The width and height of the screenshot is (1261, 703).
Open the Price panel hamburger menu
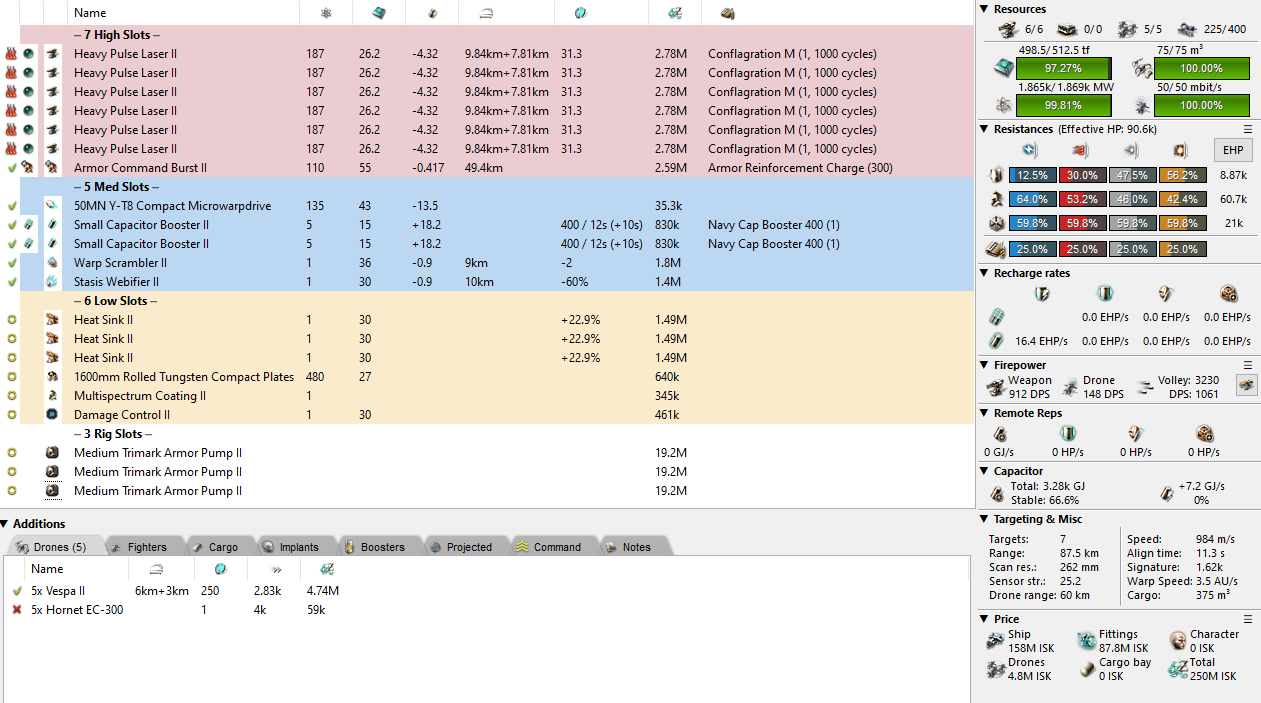coord(1247,619)
